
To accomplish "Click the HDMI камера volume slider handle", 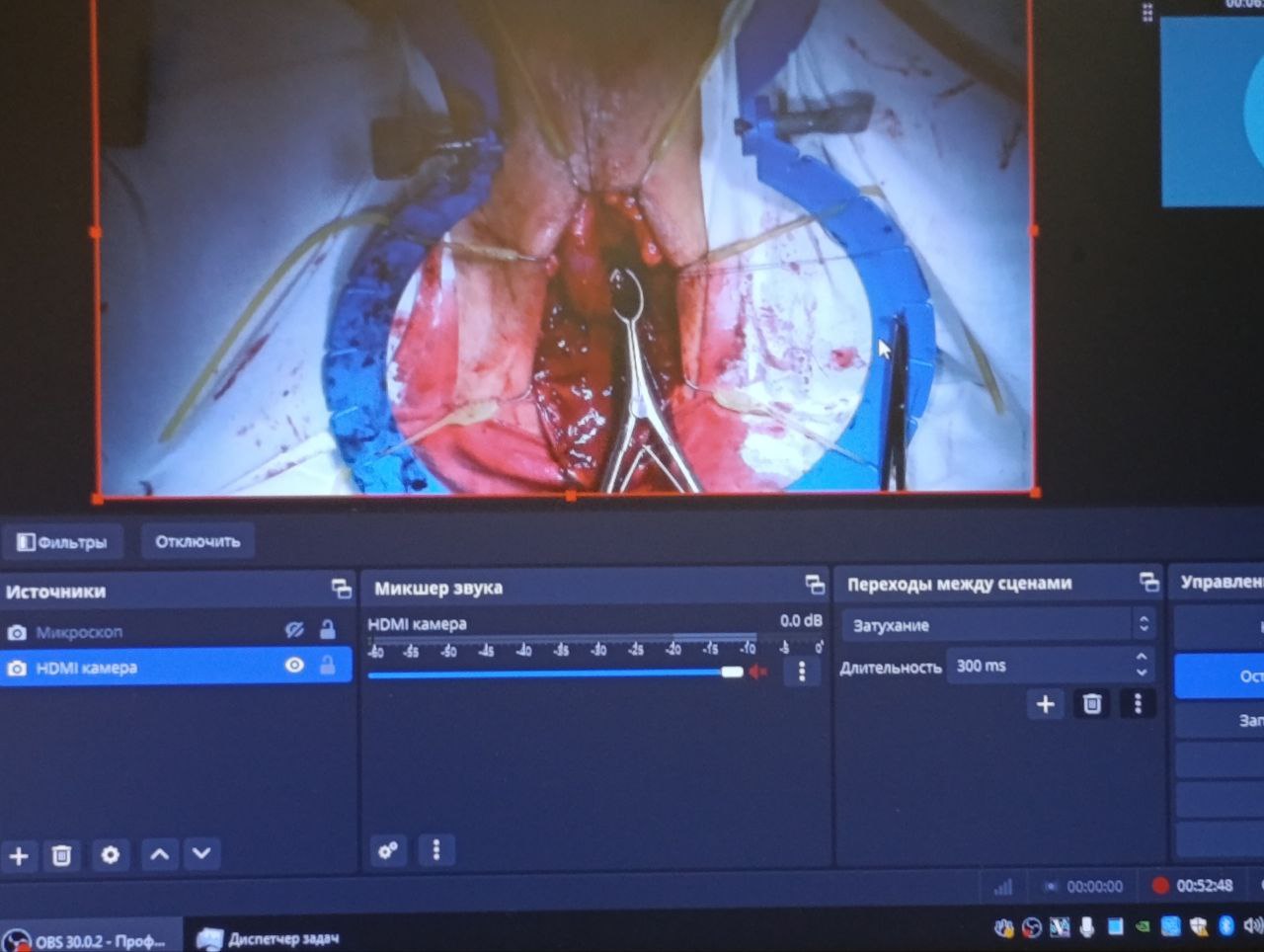I will coord(732,672).
